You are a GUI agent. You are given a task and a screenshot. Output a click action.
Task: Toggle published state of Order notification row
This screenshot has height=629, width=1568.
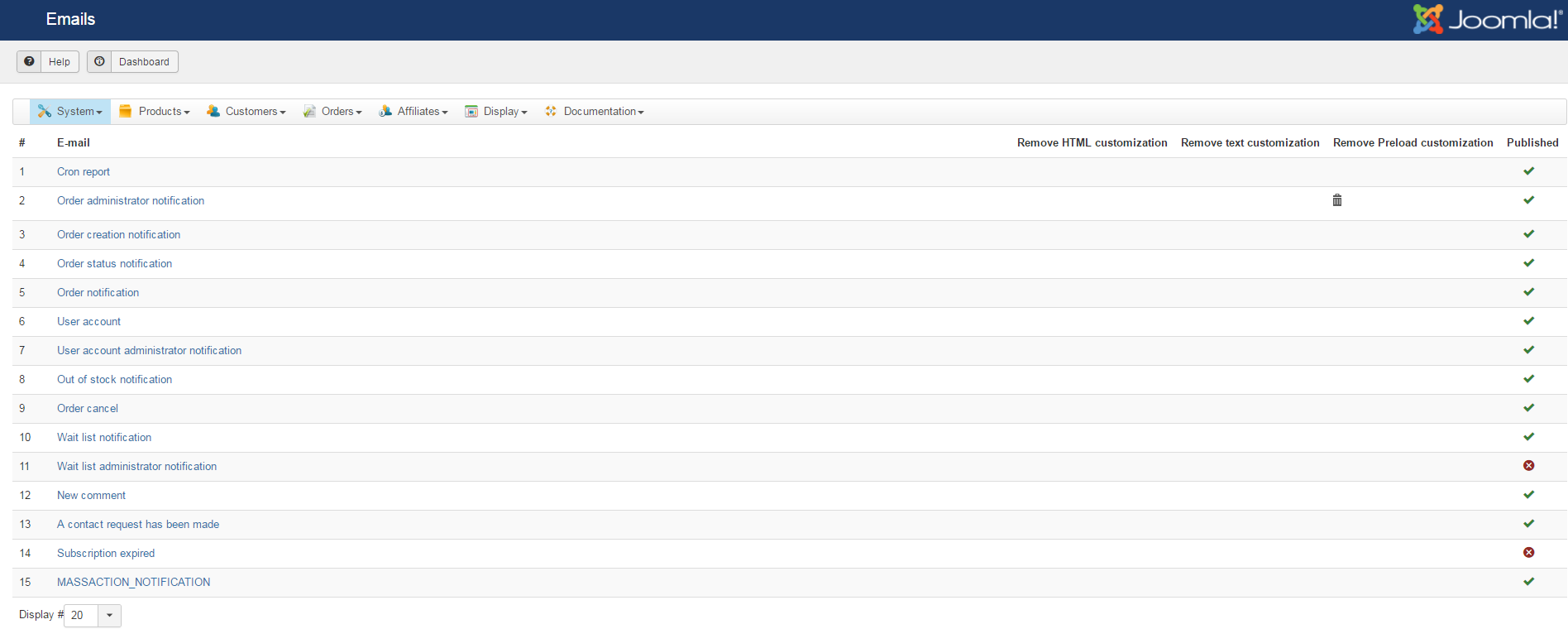tap(1529, 292)
